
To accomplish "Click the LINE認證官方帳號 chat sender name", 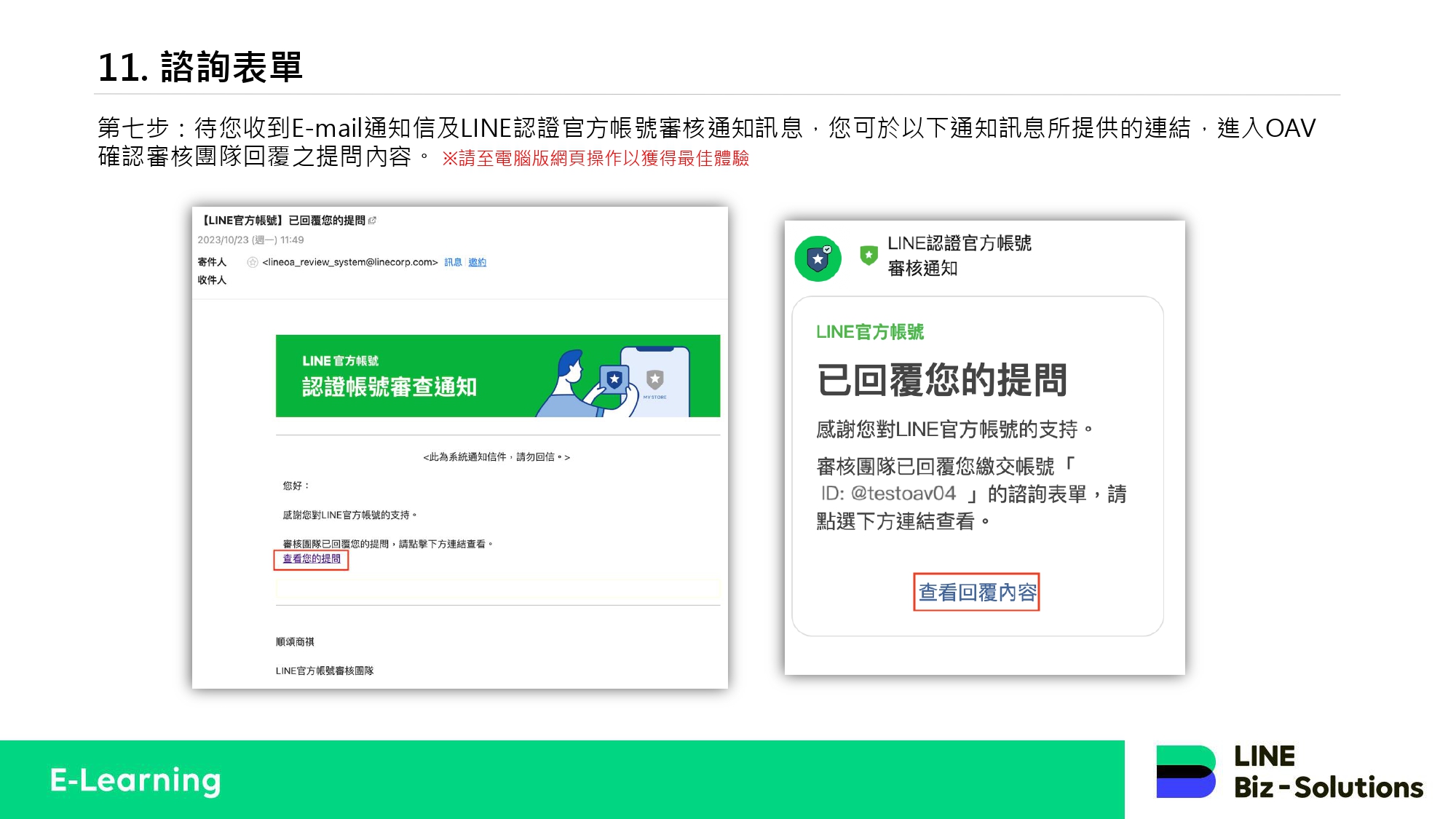I will coord(959,243).
